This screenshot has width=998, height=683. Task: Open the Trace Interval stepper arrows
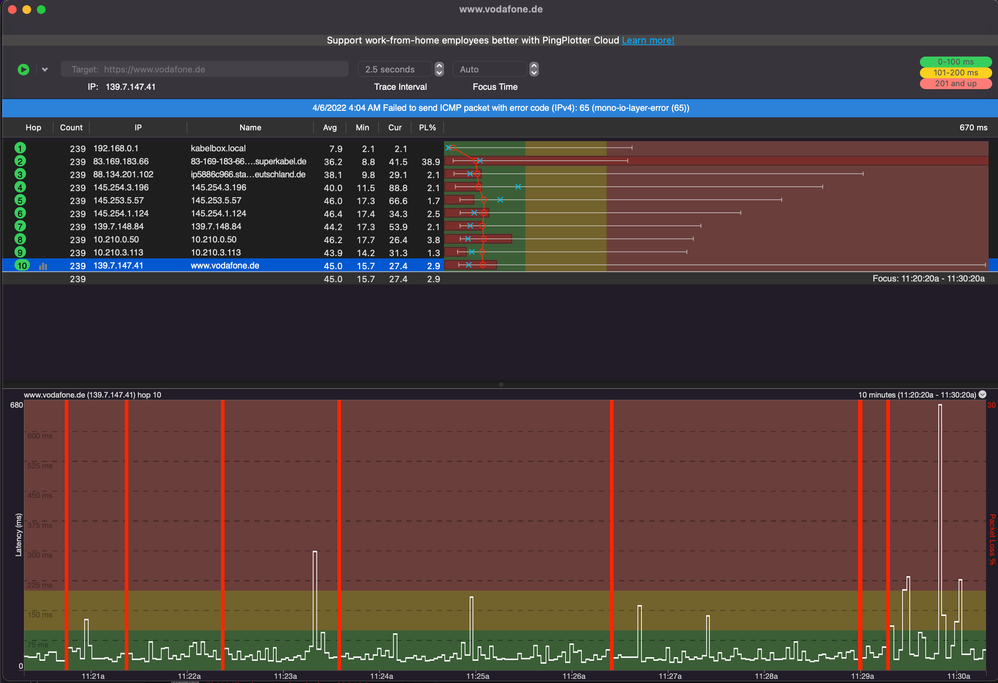point(439,69)
